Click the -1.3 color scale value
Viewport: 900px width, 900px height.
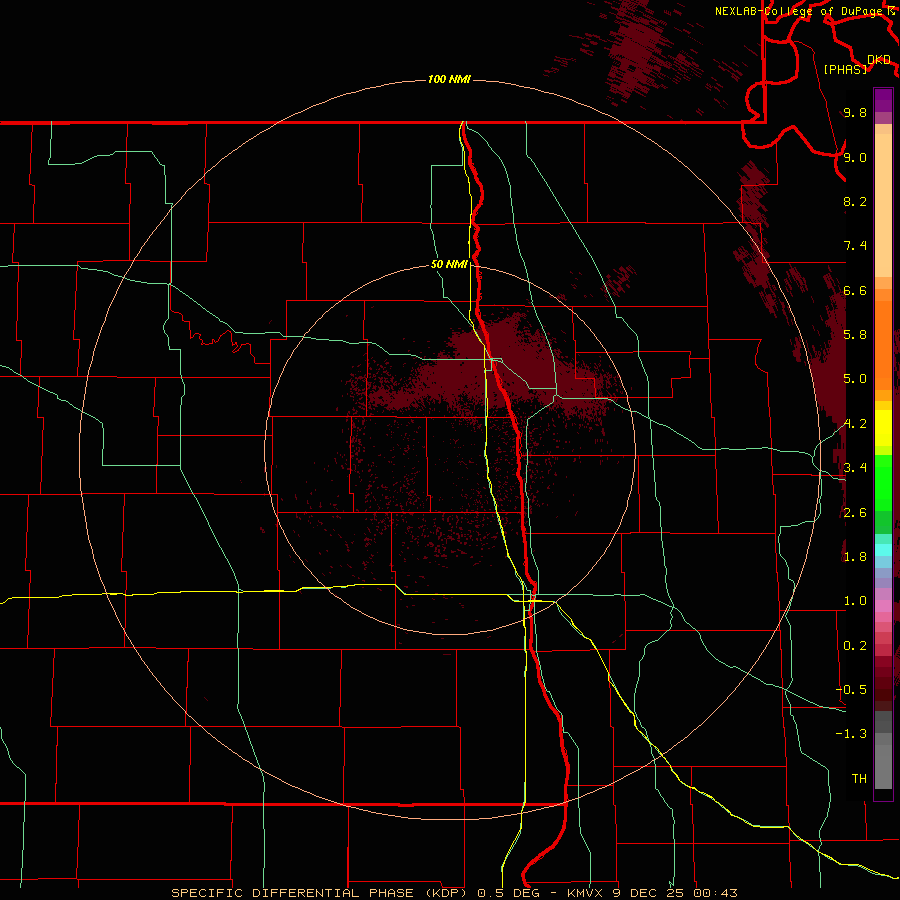click(851, 734)
